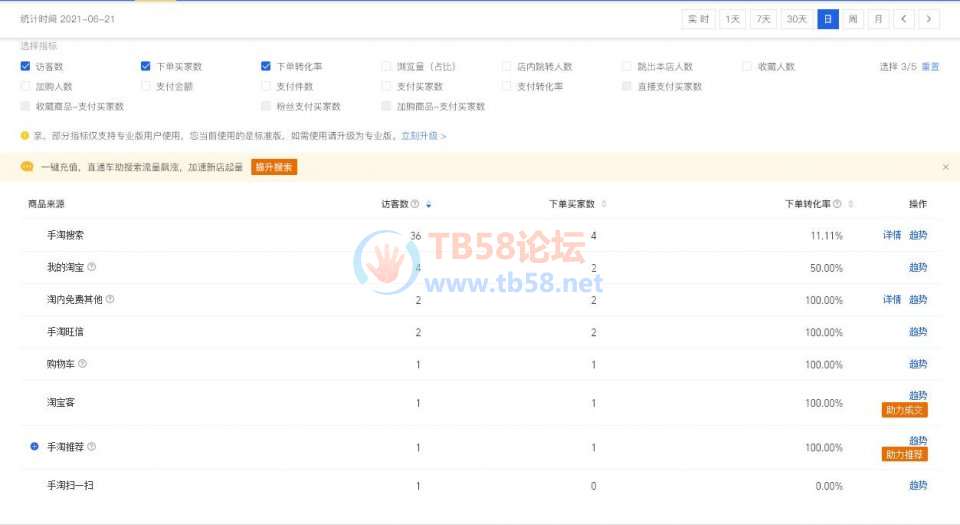
Task: Close the yellow promotion banner
Action: tap(946, 167)
